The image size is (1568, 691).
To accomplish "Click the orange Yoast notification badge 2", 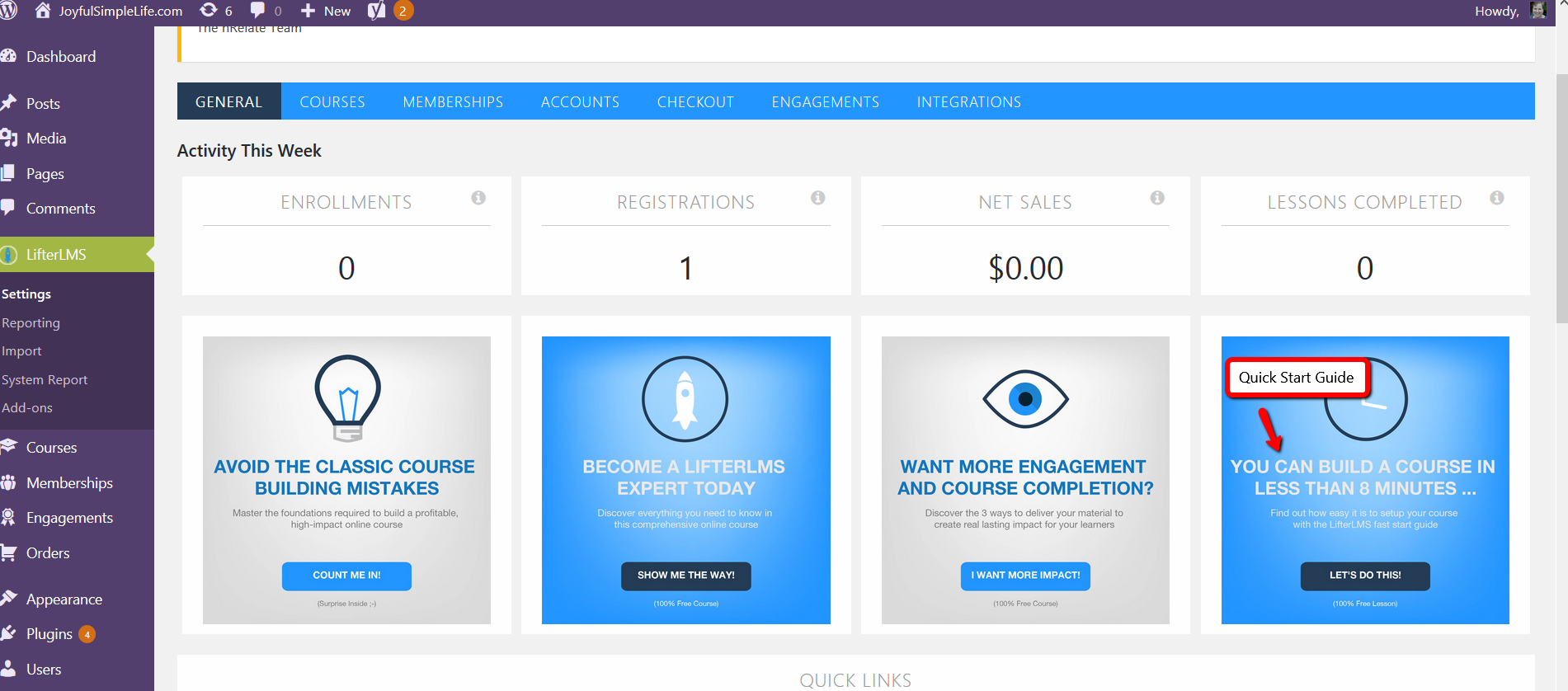I will click(x=403, y=11).
